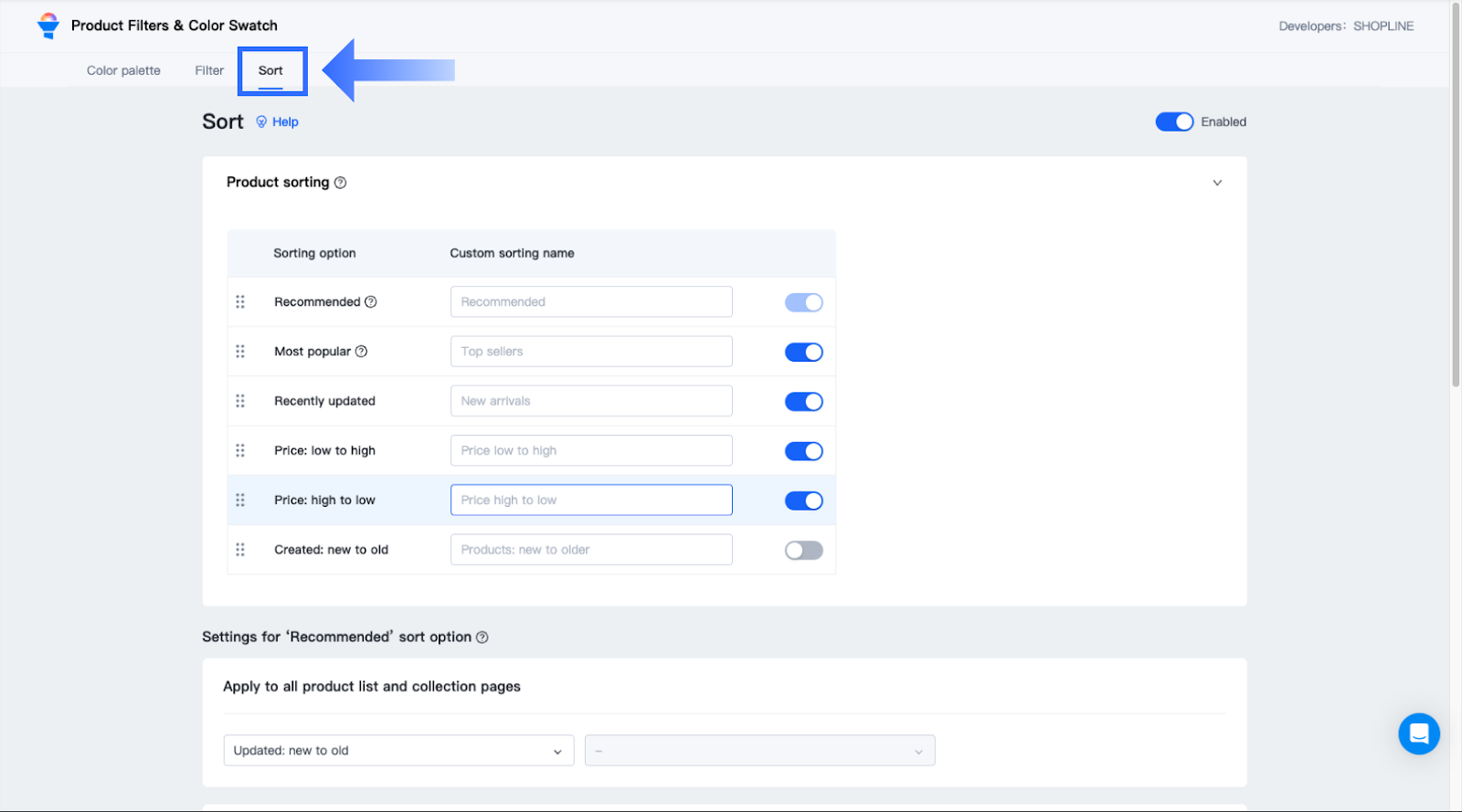Click the help icon beside Product sorting
The image size is (1462, 812).
340,183
